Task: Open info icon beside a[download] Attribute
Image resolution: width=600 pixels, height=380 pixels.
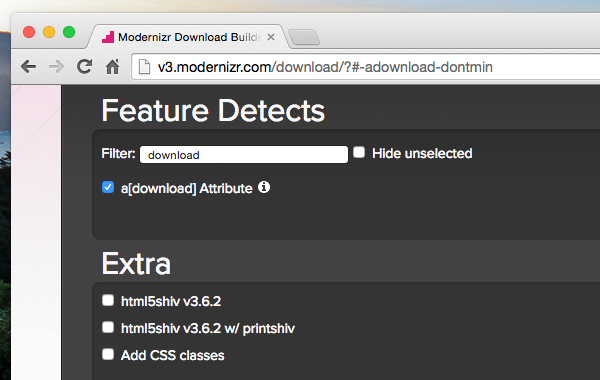Action: point(264,187)
